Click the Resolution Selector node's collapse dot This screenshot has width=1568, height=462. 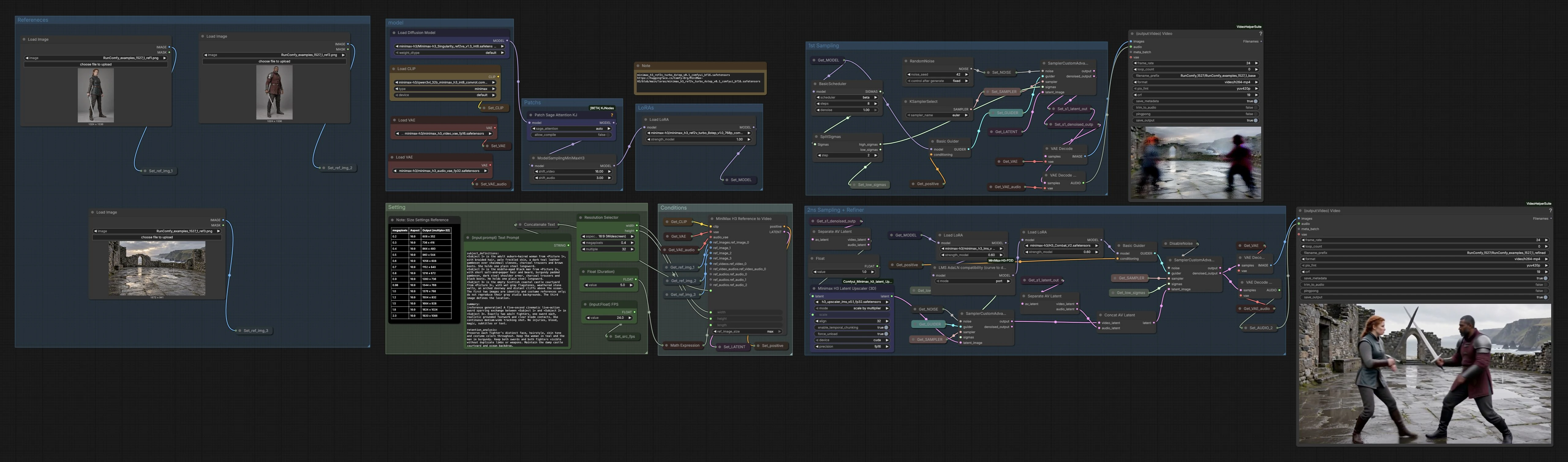(581, 217)
